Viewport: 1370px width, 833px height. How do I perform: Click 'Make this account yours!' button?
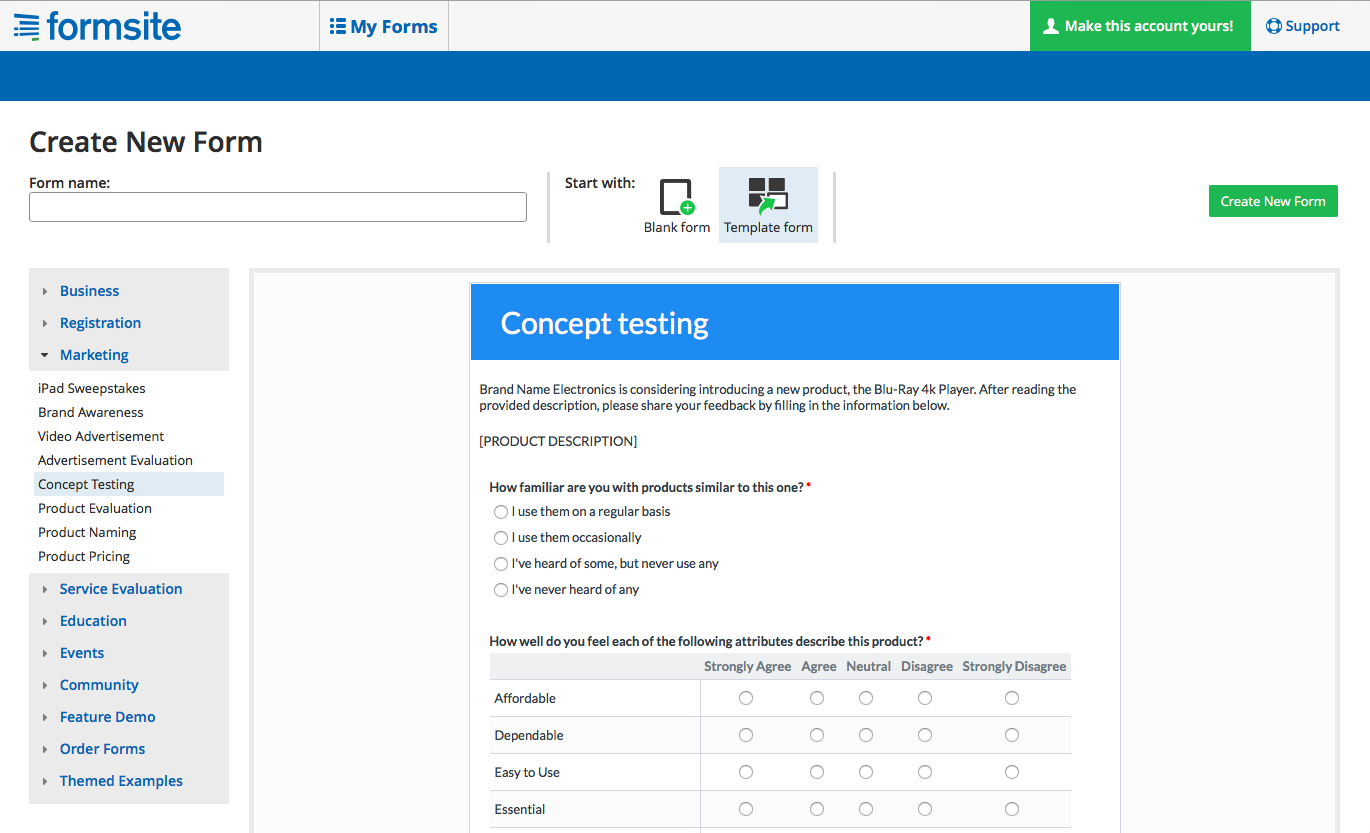(x=1140, y=26)
